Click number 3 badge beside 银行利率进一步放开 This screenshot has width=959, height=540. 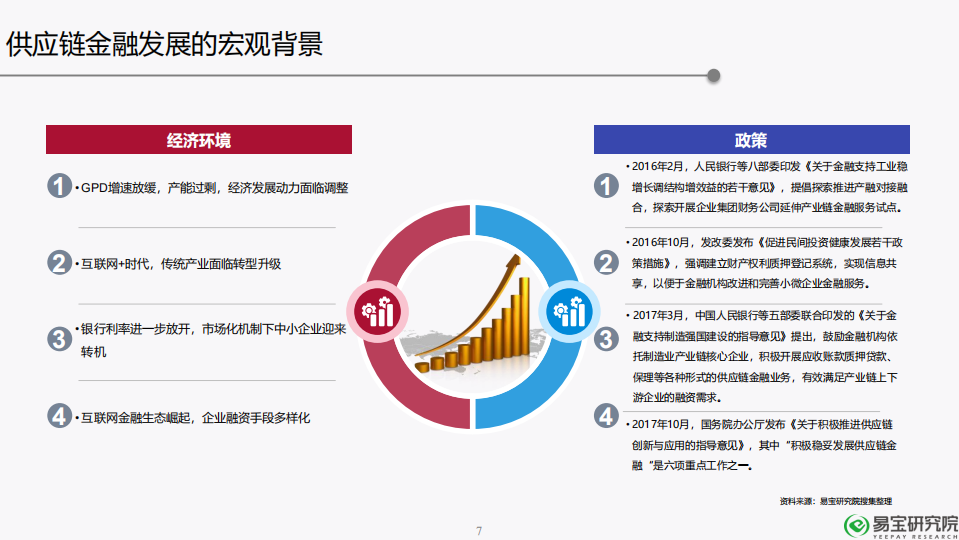coord(59,339)
